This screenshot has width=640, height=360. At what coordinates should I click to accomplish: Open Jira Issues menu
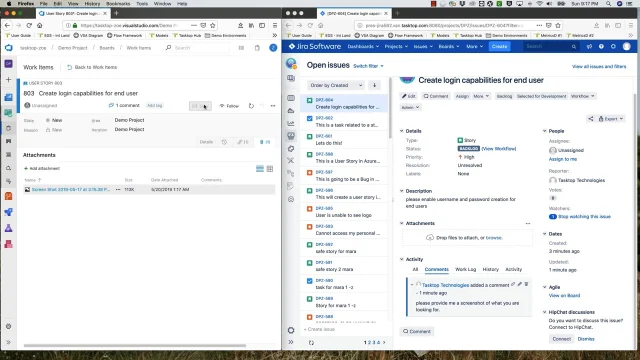pos(423,47)
